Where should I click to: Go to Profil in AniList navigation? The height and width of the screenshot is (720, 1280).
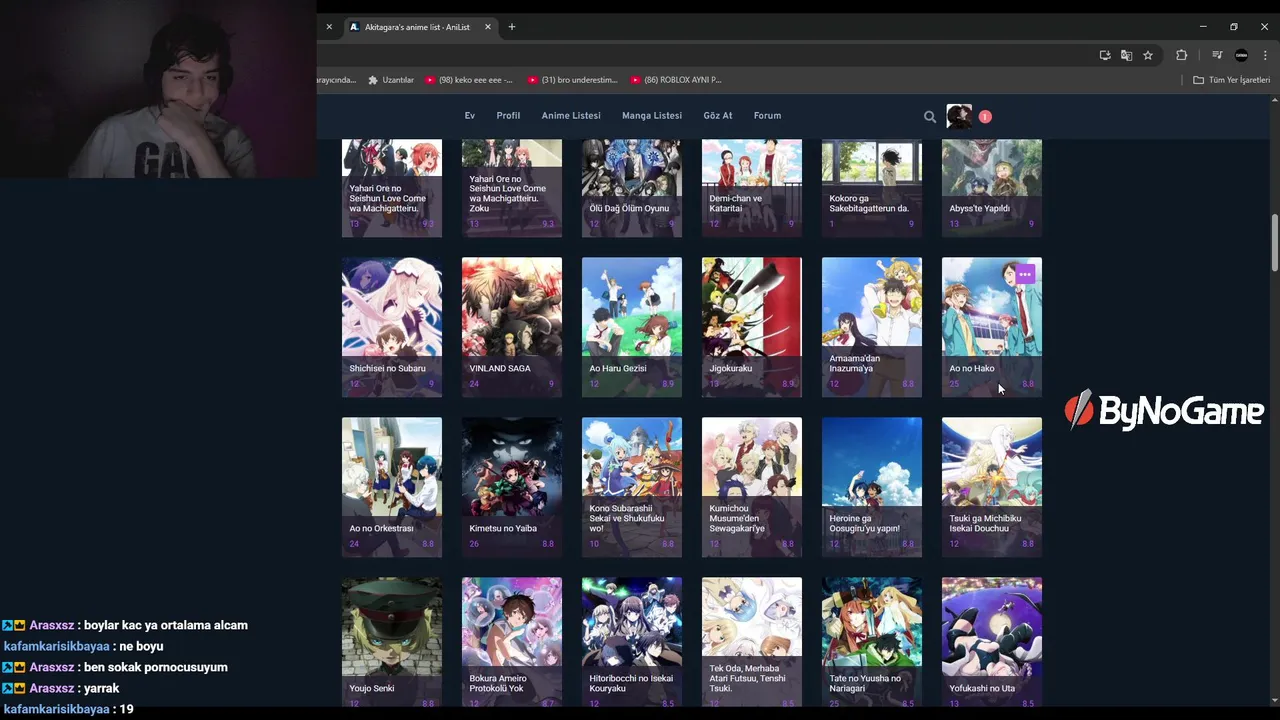click(508, 116)
